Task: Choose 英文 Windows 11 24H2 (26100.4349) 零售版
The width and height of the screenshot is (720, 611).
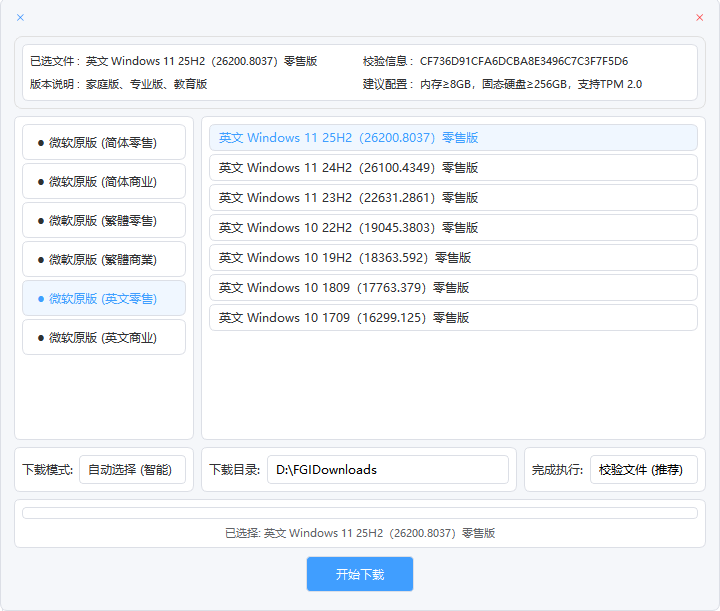Action: pyautogui.click(x=453, y=168)
